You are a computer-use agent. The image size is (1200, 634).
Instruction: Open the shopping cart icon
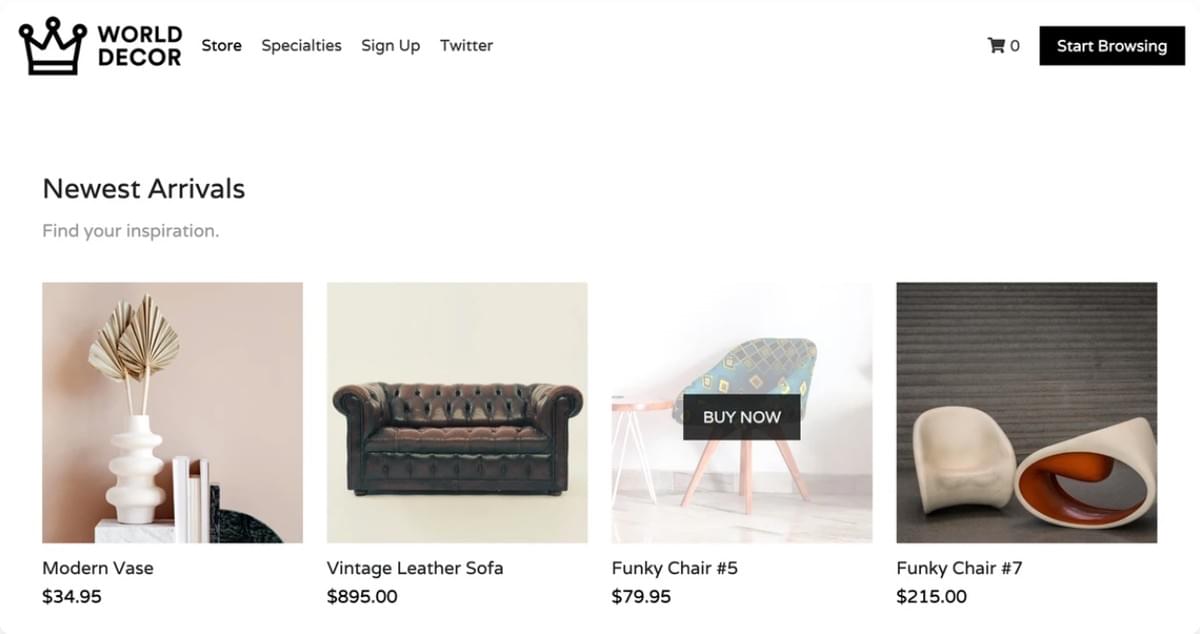click(998, 45)
